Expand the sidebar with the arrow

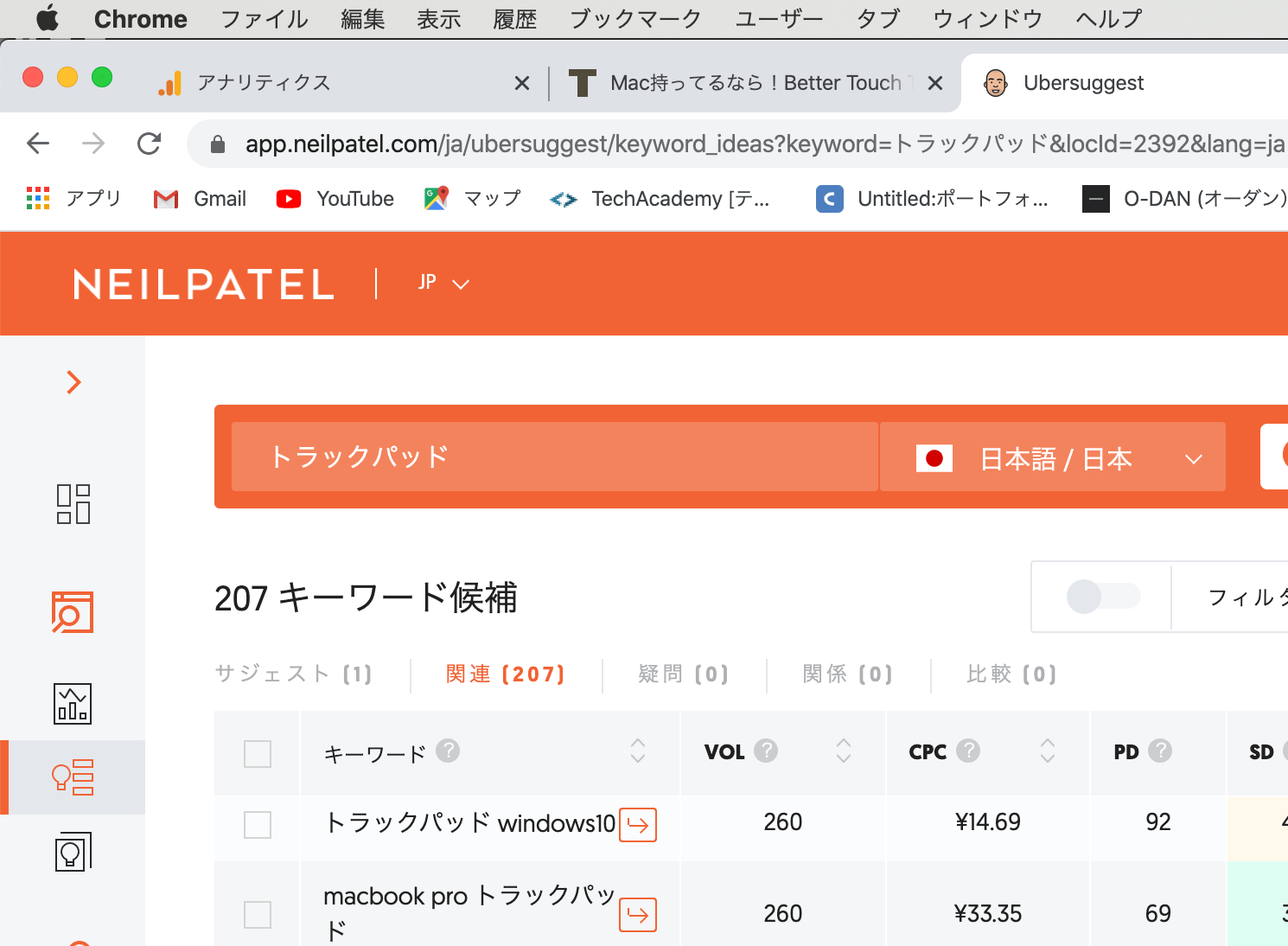pos(74,382)
